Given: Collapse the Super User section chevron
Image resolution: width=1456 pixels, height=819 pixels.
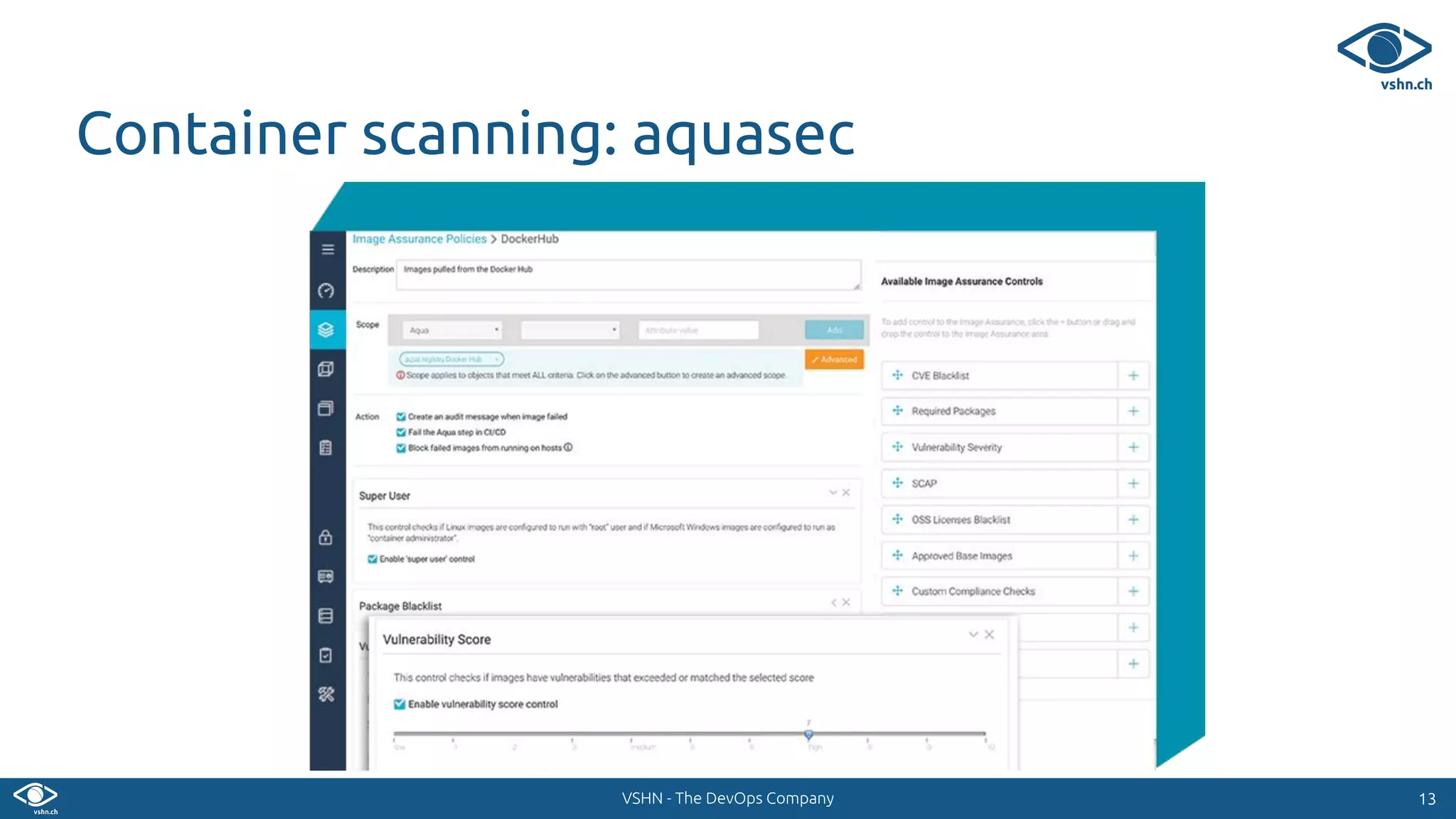Looking at the screenshot, I should [833, 492].
